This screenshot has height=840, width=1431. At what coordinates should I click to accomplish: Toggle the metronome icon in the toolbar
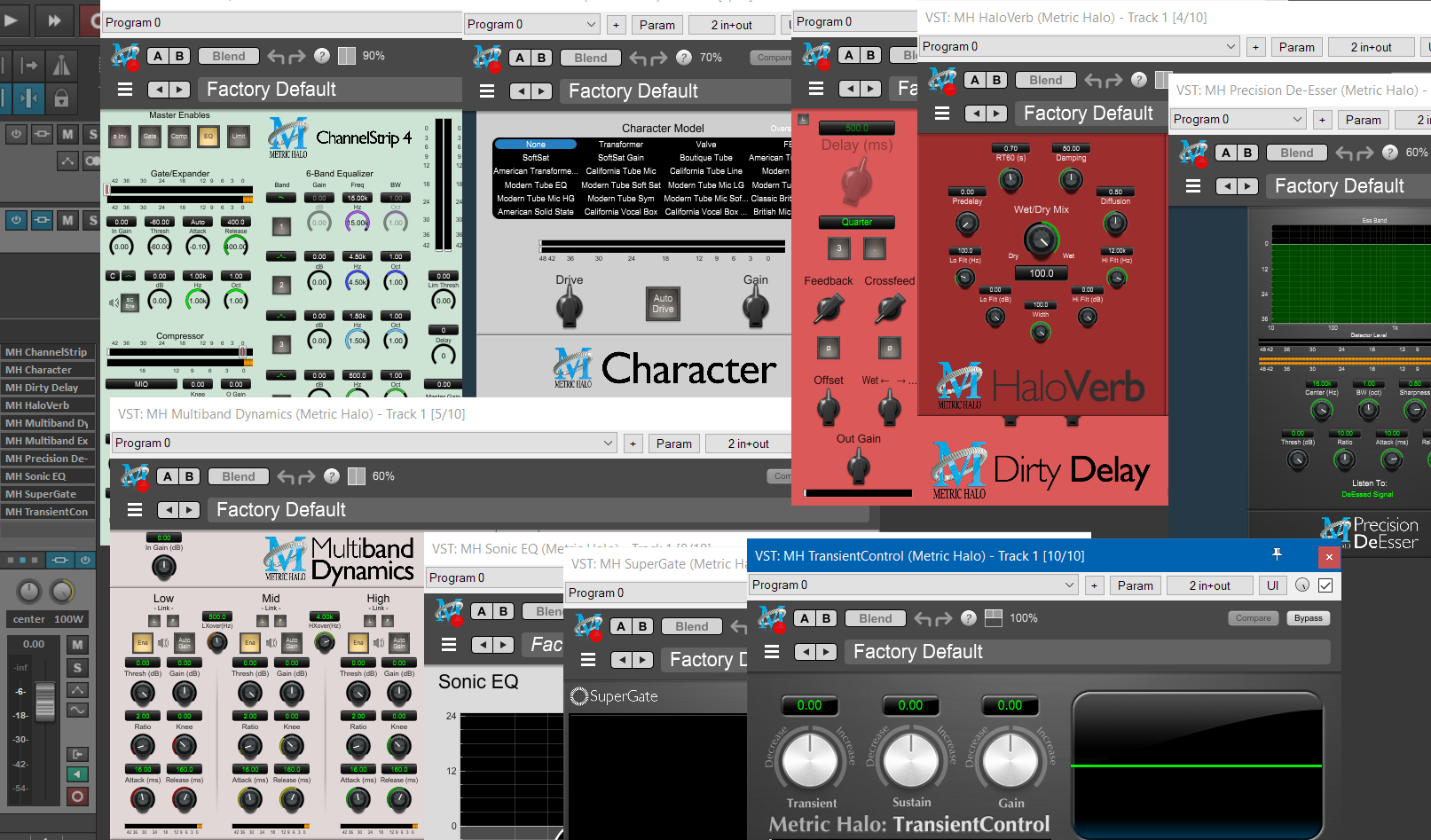(61, 65)
